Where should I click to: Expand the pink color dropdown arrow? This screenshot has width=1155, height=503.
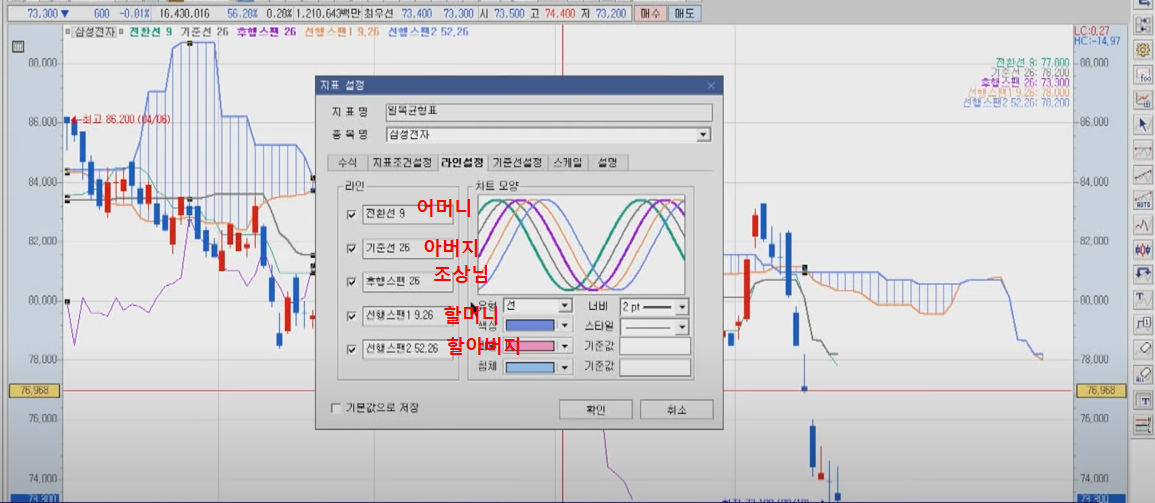tap(565, 346)
